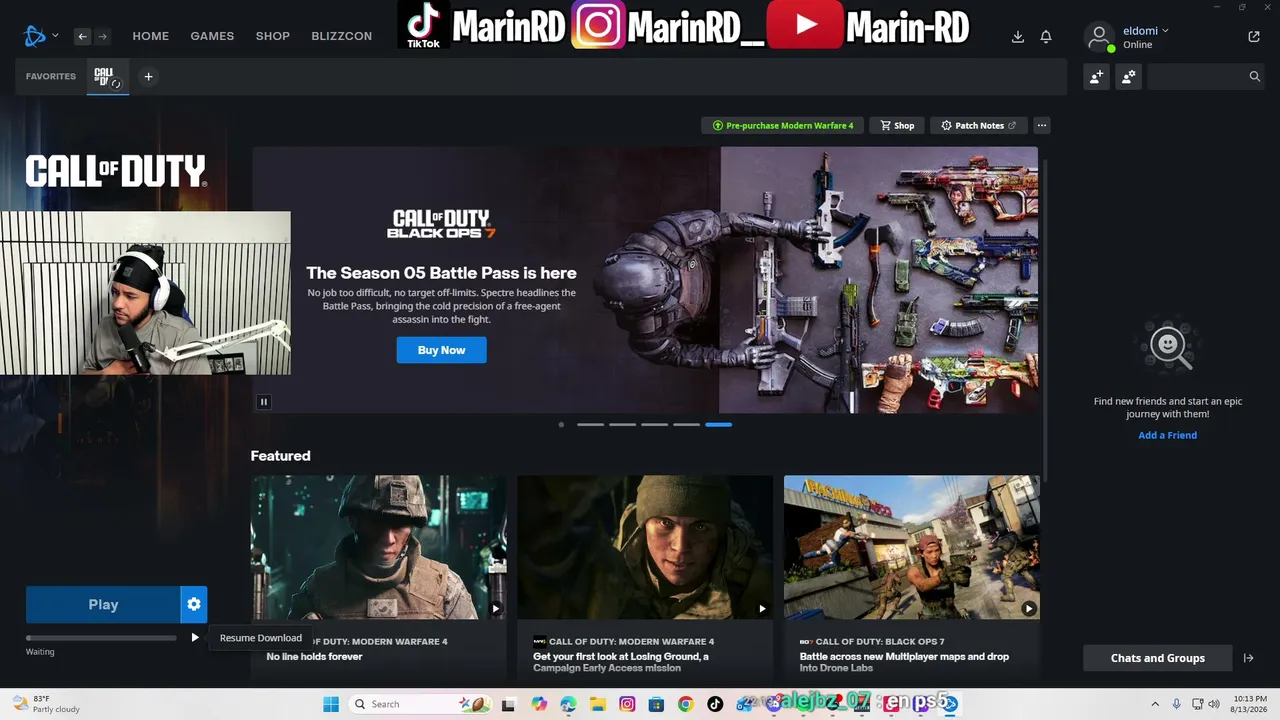Go back with the left arrow

point(83,36)
